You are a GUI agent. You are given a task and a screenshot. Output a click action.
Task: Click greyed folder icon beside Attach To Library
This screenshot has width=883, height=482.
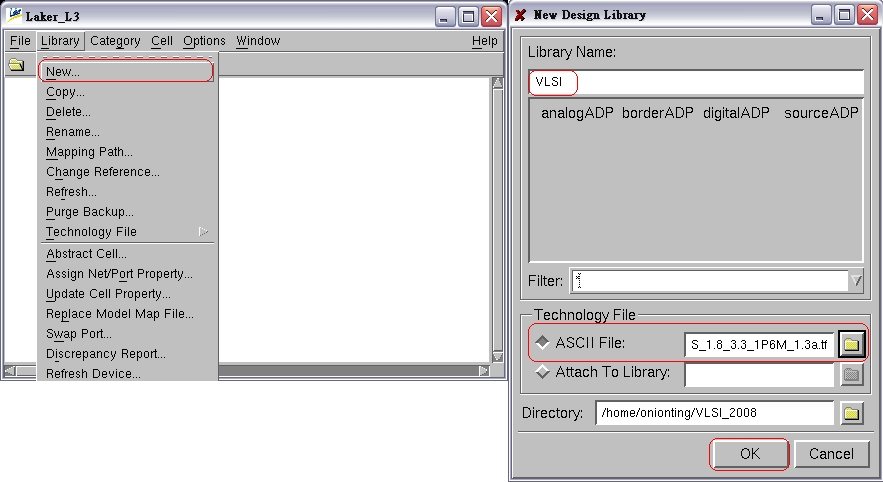click(851, 373)
